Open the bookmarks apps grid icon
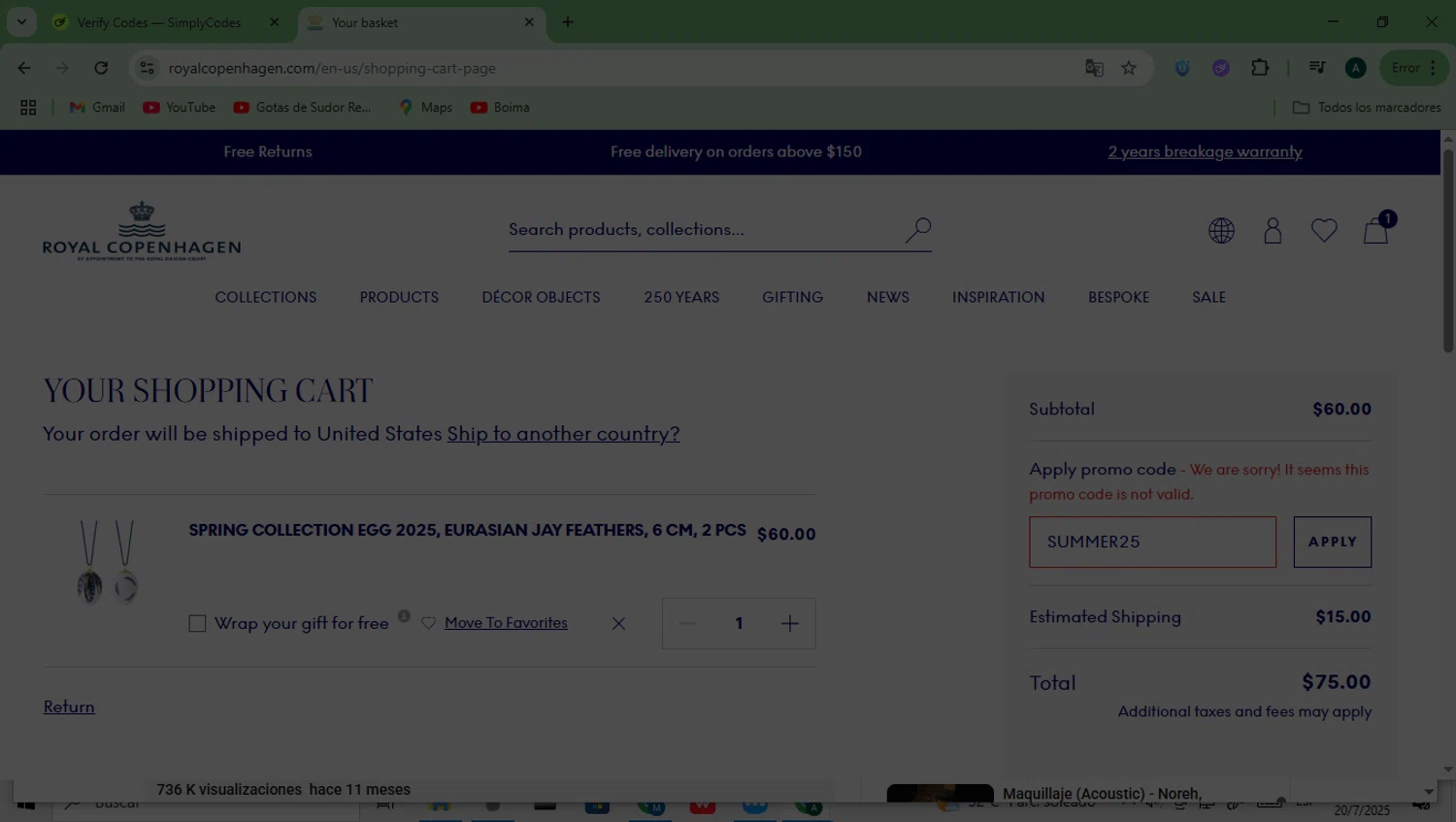Screen dimensions: 1456x822 (x=28, y=108)
